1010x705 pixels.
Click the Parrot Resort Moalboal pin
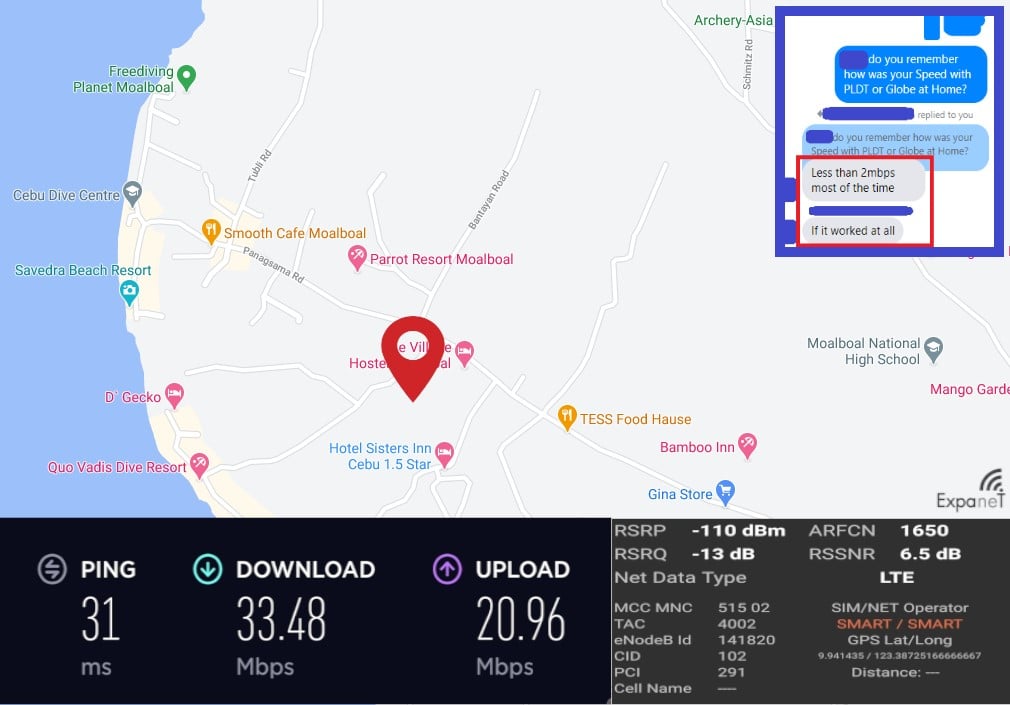(x=357, y=258)
